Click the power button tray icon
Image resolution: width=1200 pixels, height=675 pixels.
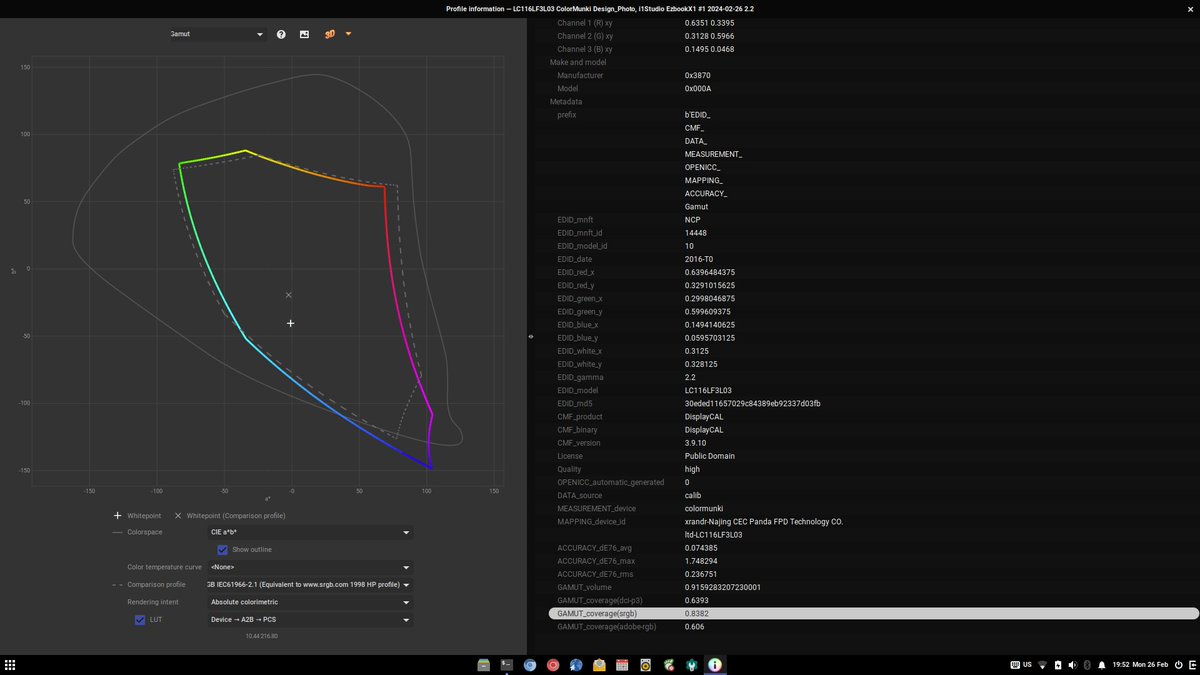[1178, 665]
